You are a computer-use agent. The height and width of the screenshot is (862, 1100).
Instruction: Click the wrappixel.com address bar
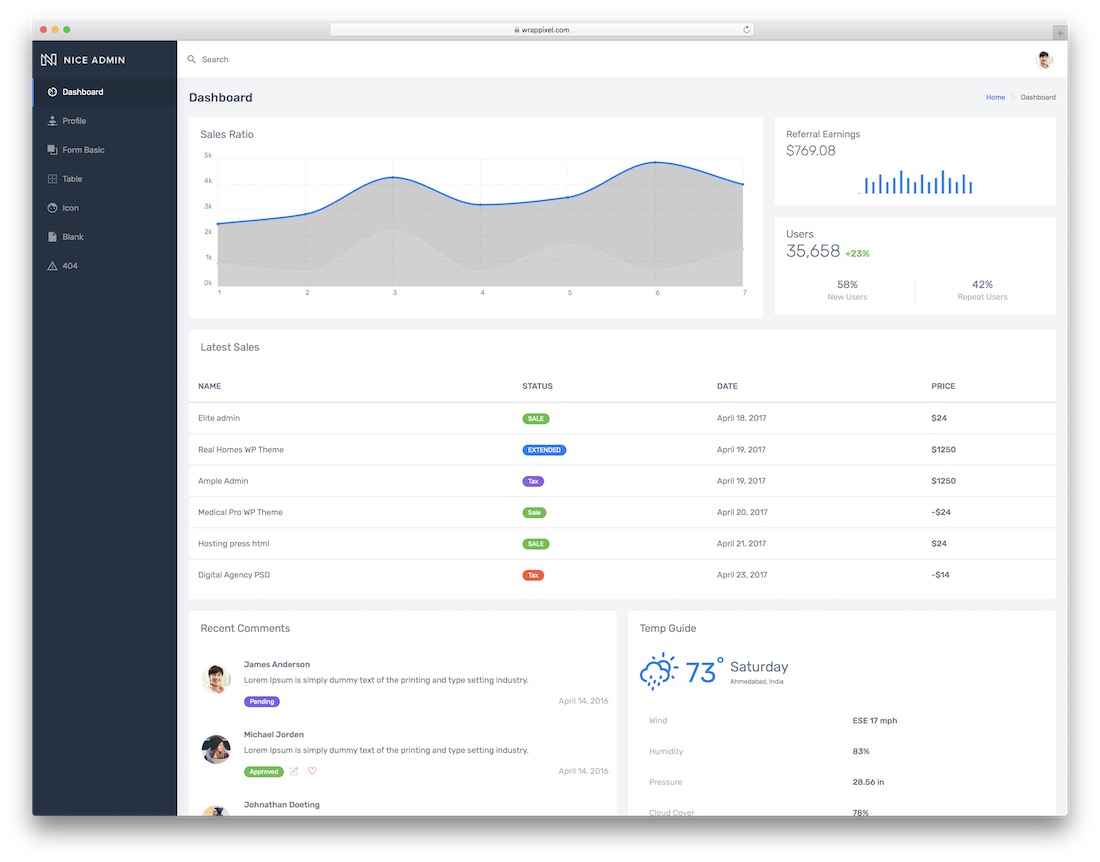tap(542, 29)
